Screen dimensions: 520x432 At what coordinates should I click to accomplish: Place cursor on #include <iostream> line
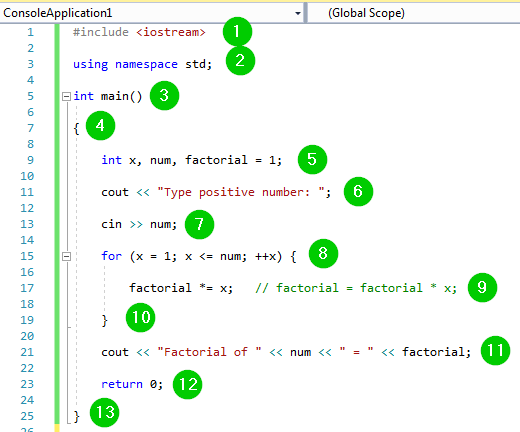(139, 32)
